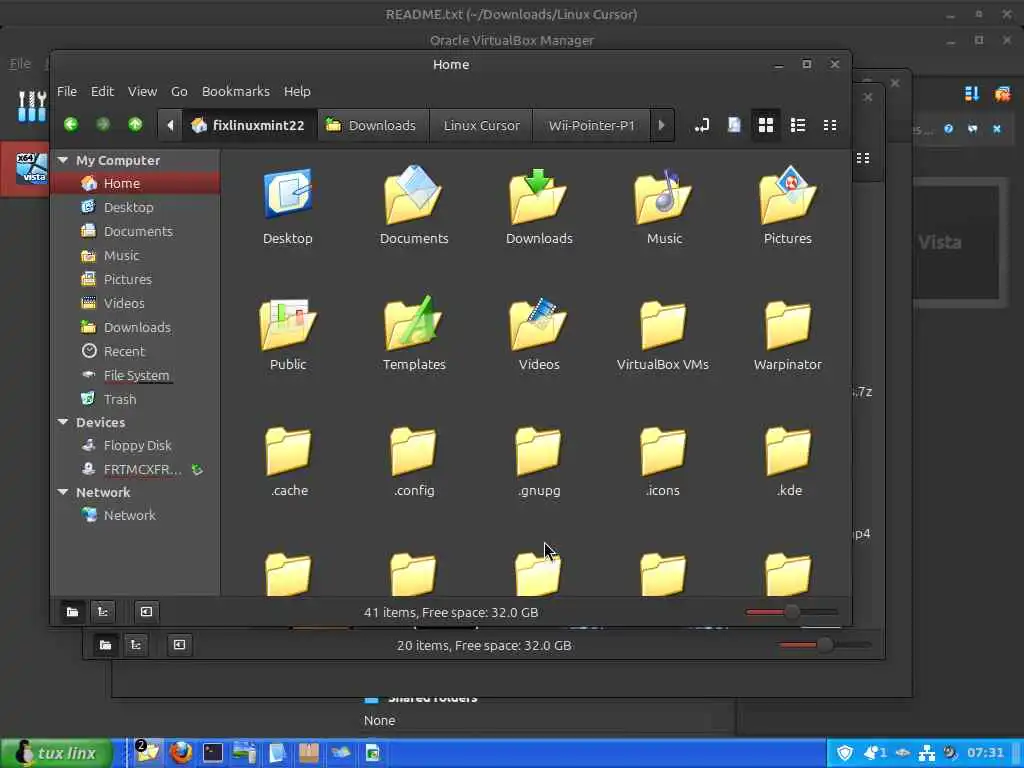Click the new document toolbar icon
This screenshot has height=768, width=1024.
734,125
